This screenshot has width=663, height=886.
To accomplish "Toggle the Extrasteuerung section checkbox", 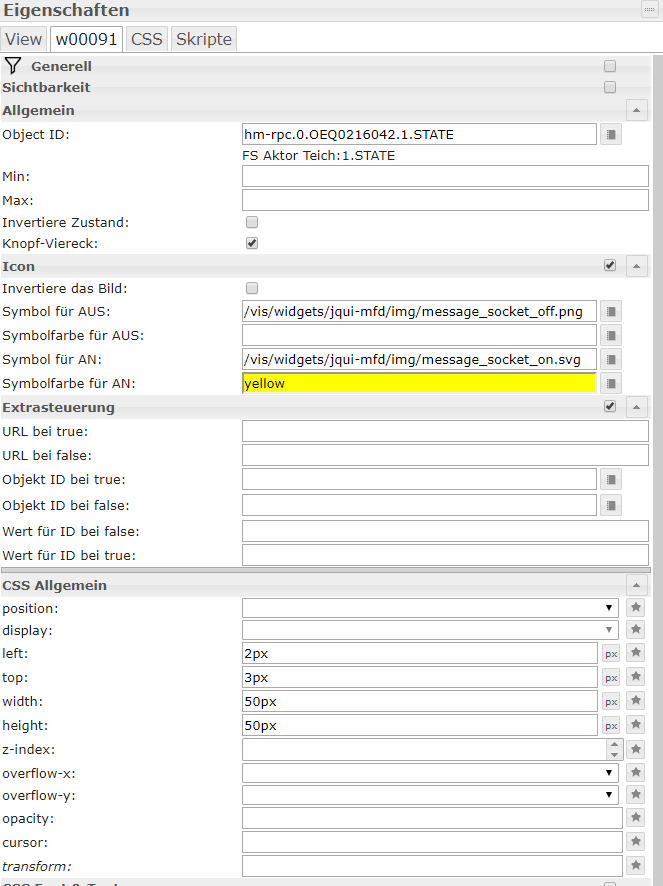I will point(610,406).
